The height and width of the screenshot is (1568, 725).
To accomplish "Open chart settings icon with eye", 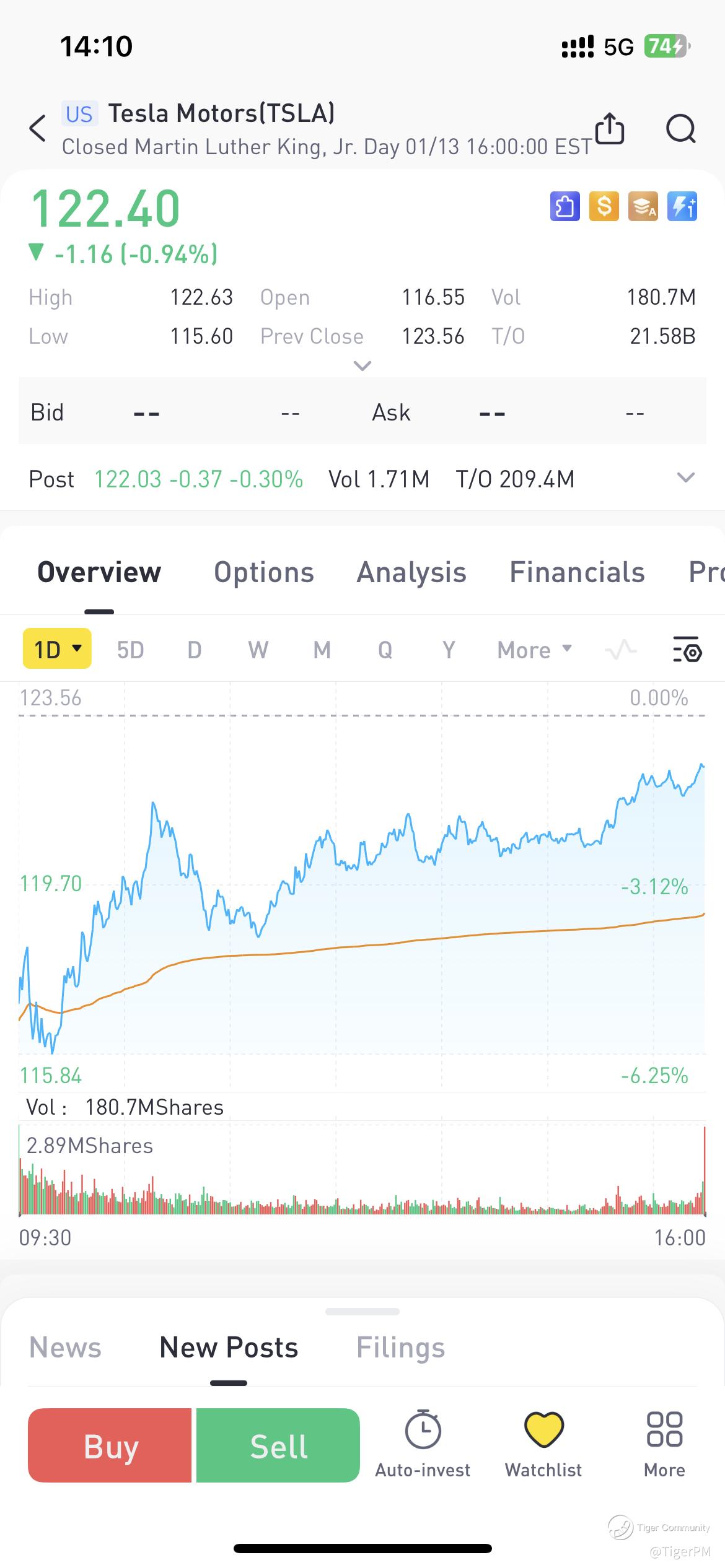I will click(x=687, y=650).
